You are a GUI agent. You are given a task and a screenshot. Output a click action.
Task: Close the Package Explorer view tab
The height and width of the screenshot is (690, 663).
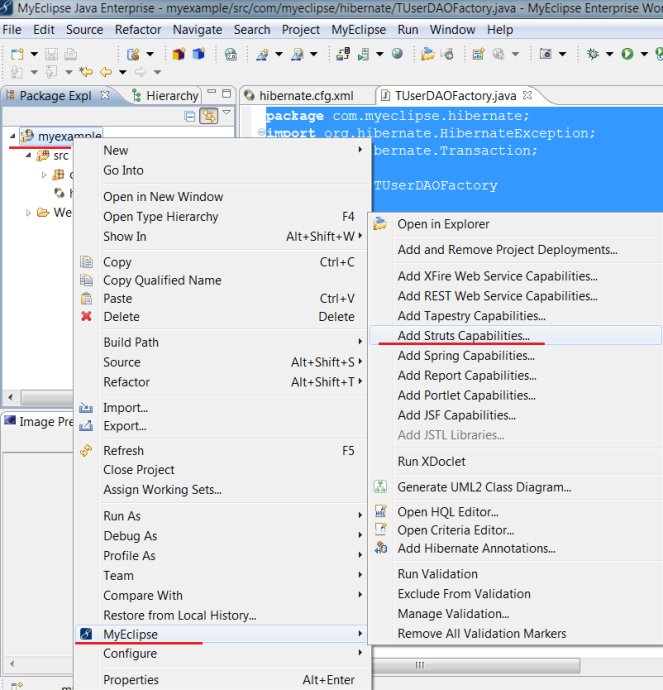coord(105,95)
